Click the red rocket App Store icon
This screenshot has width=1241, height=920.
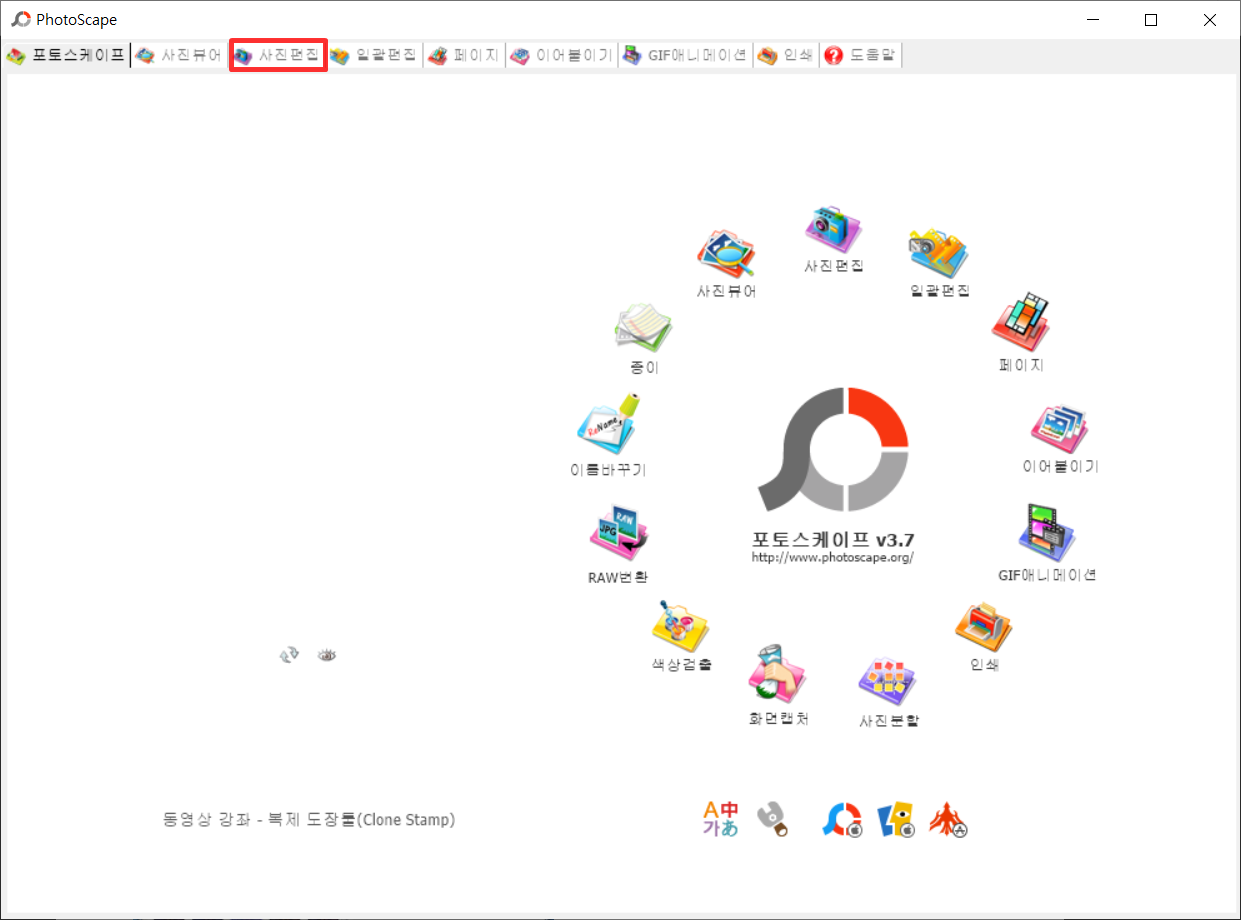coord(948,819)
